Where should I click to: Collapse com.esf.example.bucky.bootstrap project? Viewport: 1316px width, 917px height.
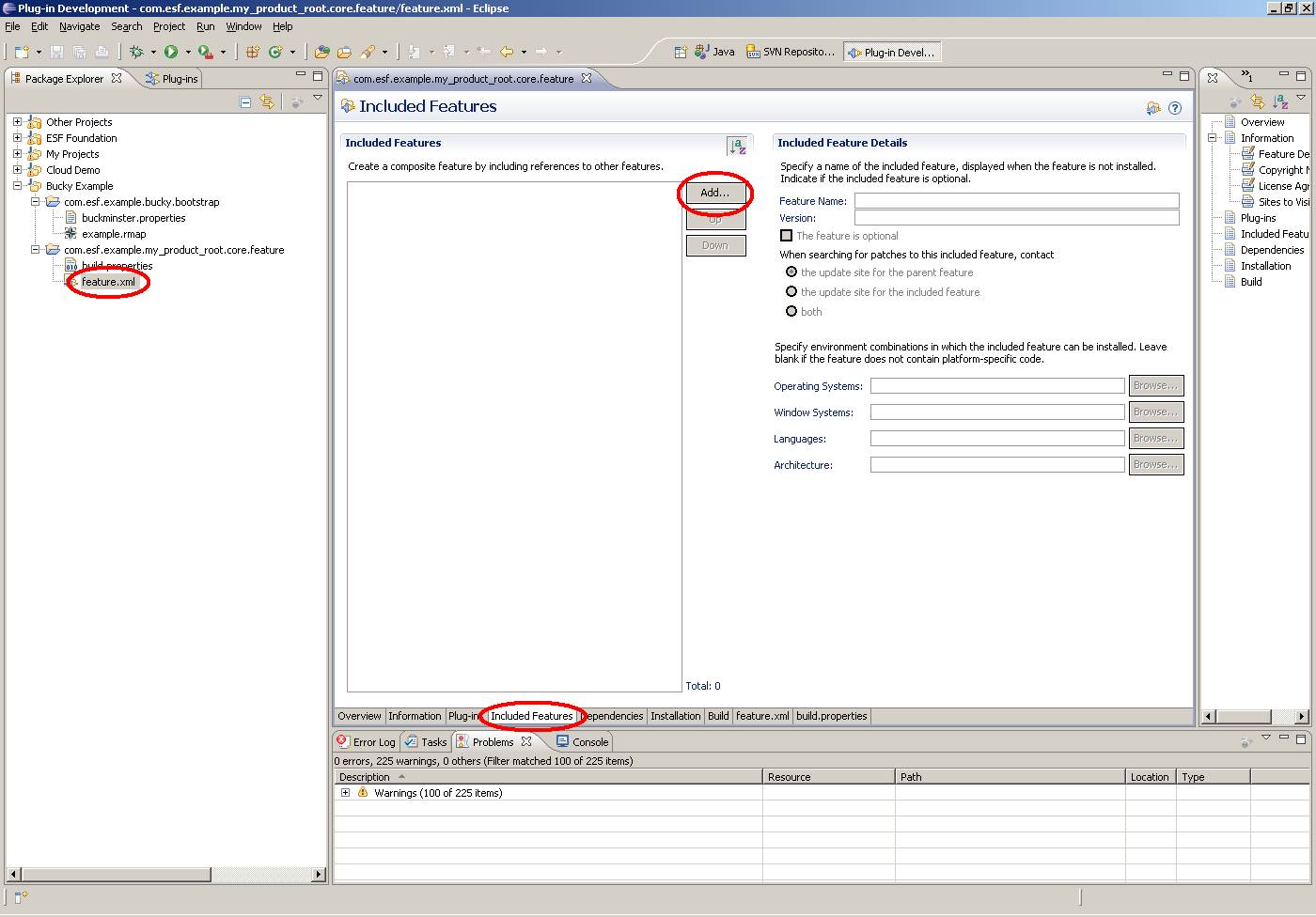pos(35,202)
